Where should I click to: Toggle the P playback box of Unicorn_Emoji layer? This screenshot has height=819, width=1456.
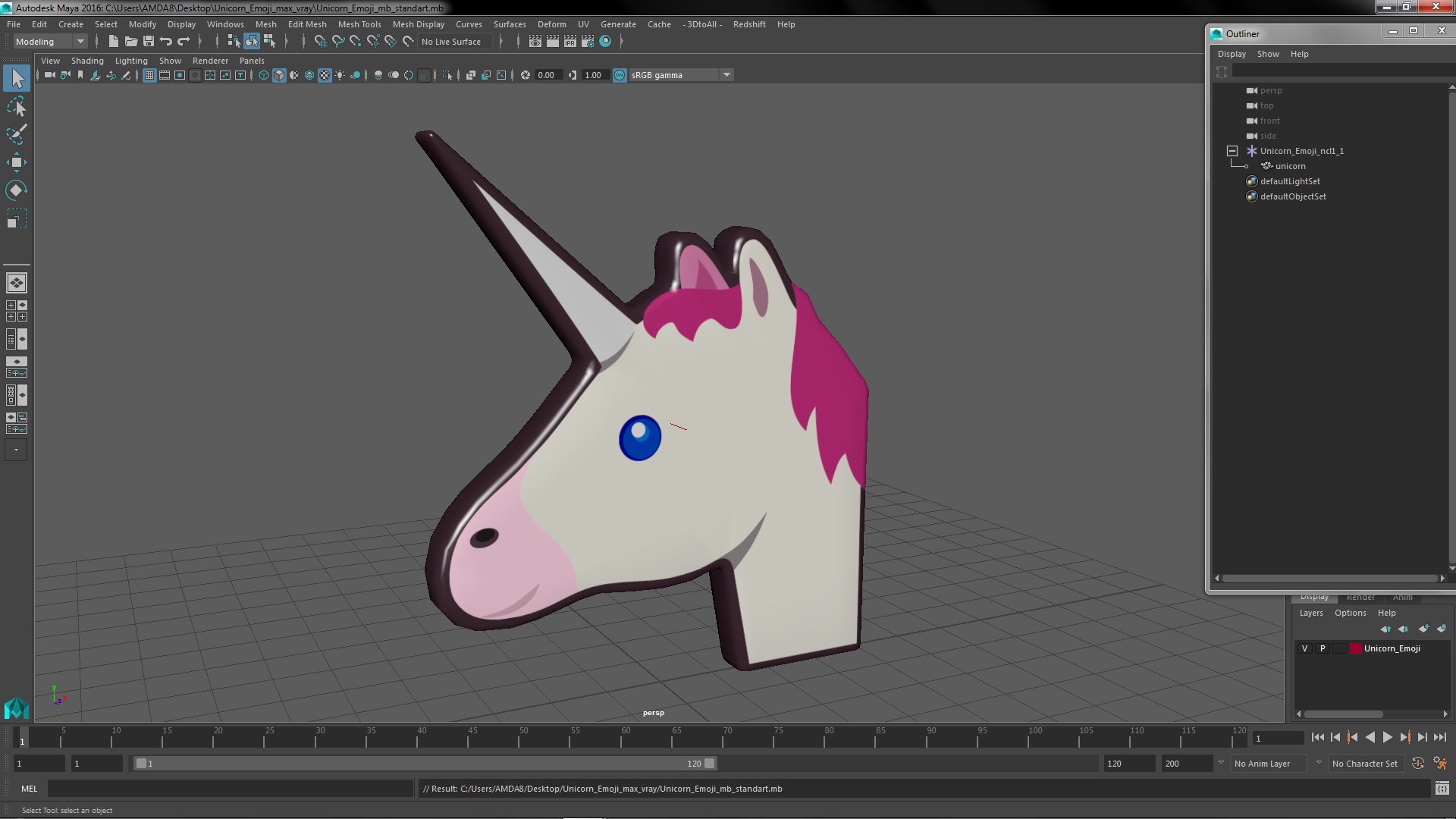pos(1323,648)
